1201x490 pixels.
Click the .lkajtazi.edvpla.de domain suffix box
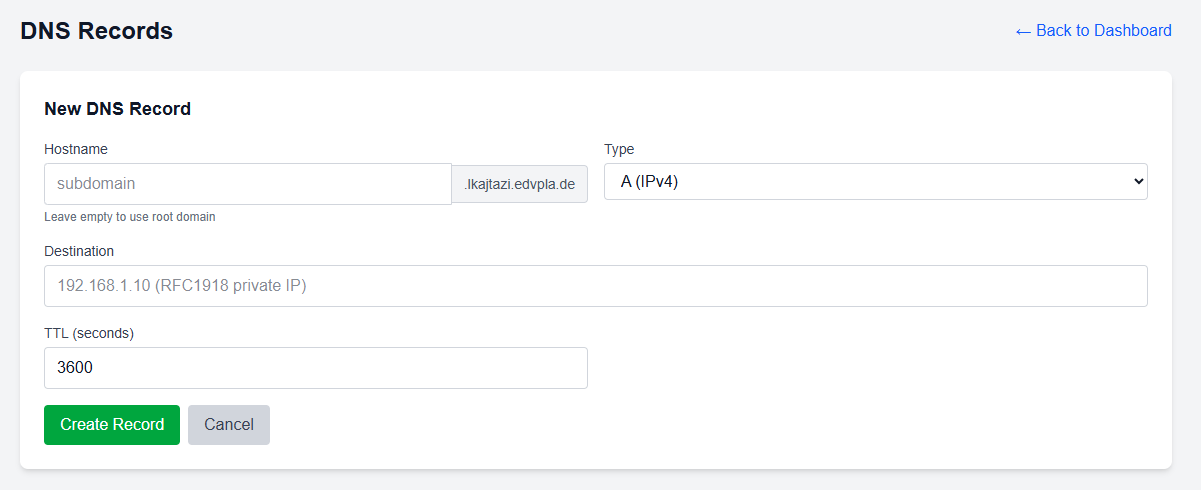[519, 184]
